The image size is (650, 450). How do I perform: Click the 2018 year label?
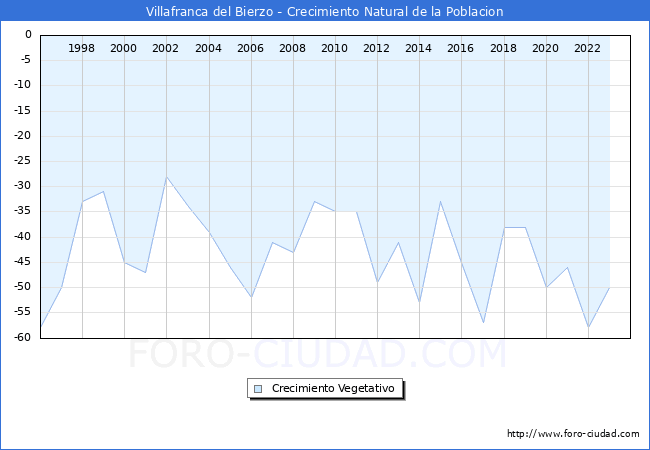503,48
